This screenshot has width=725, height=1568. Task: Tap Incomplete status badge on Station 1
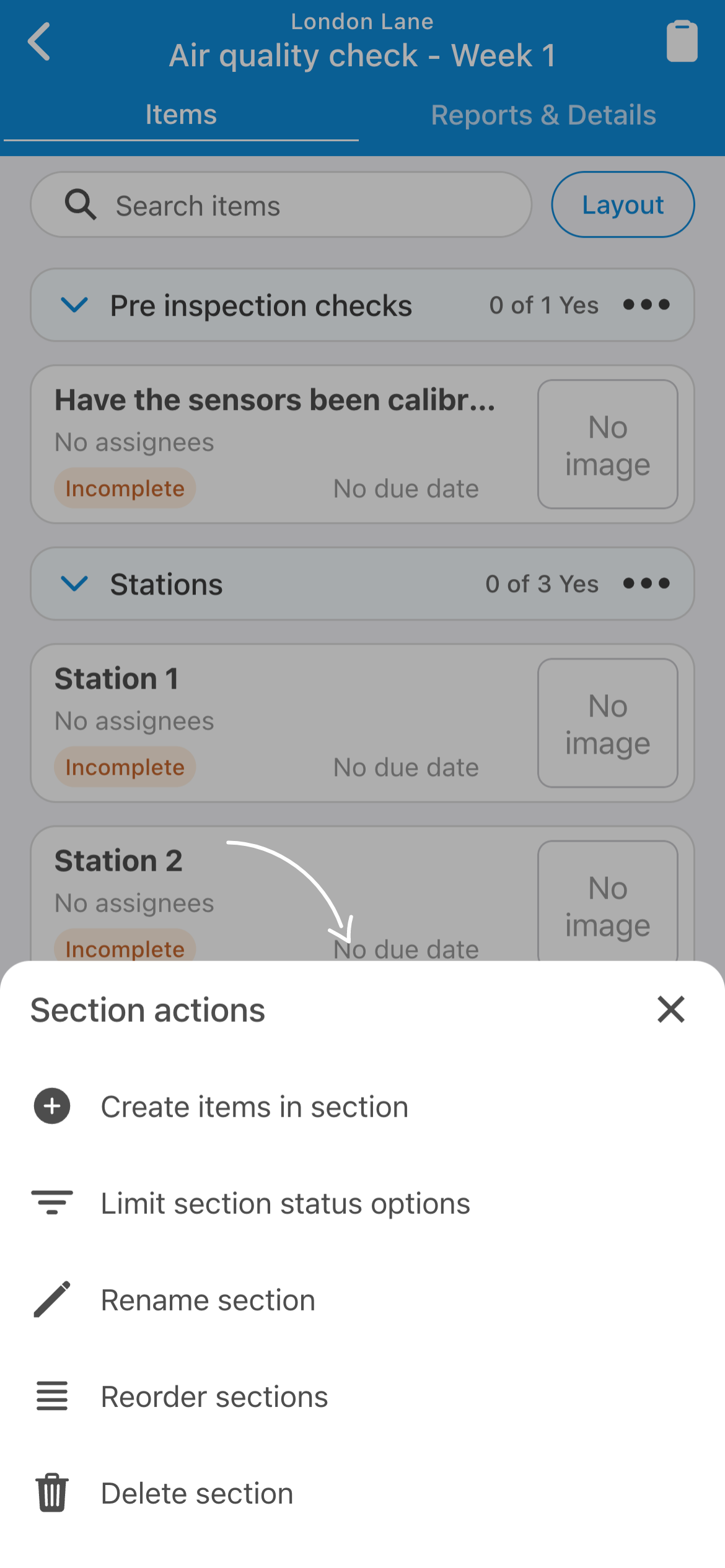[x=125, y=767]
